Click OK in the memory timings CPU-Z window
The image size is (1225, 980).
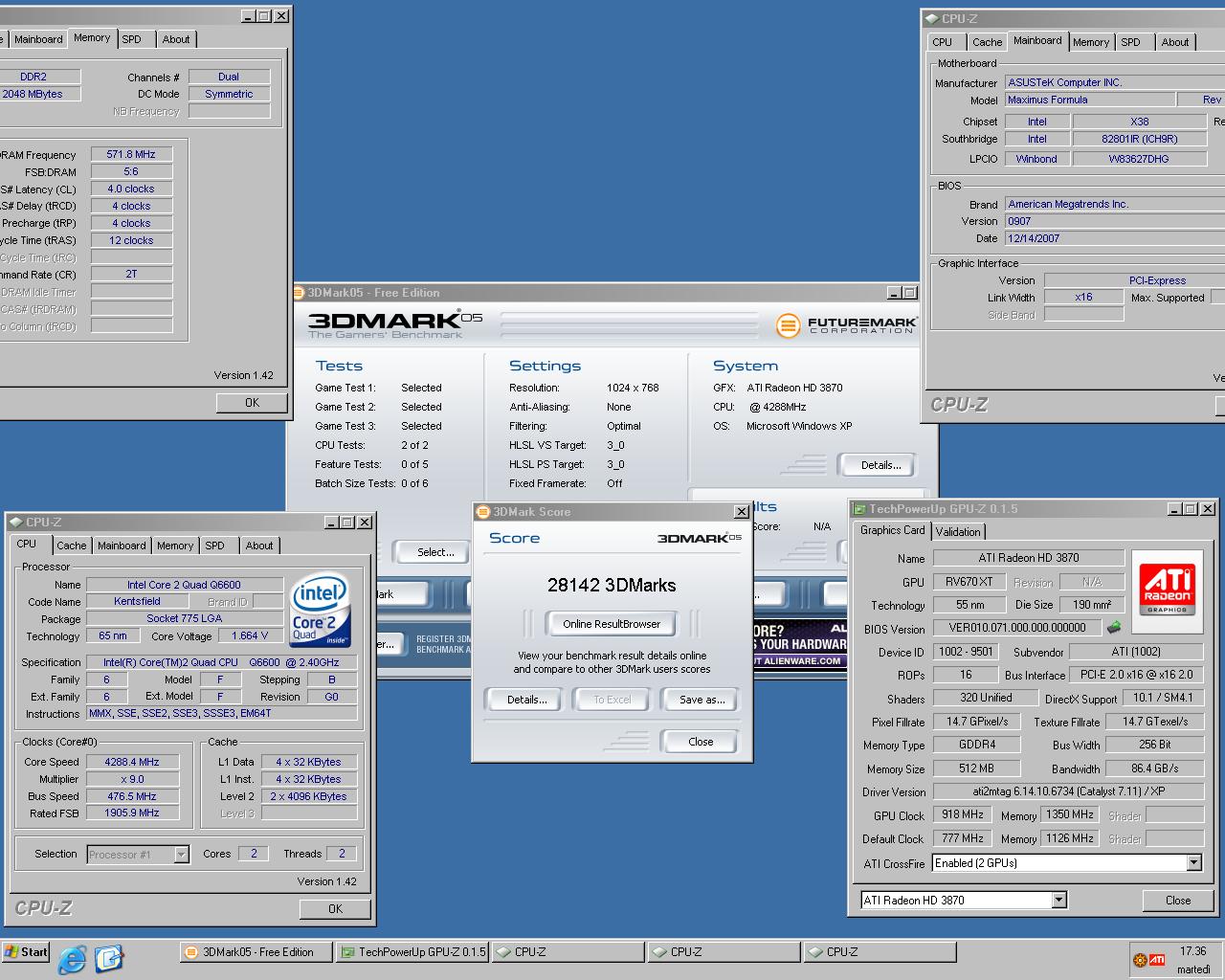pyautogui.click(x=252, y=403)
